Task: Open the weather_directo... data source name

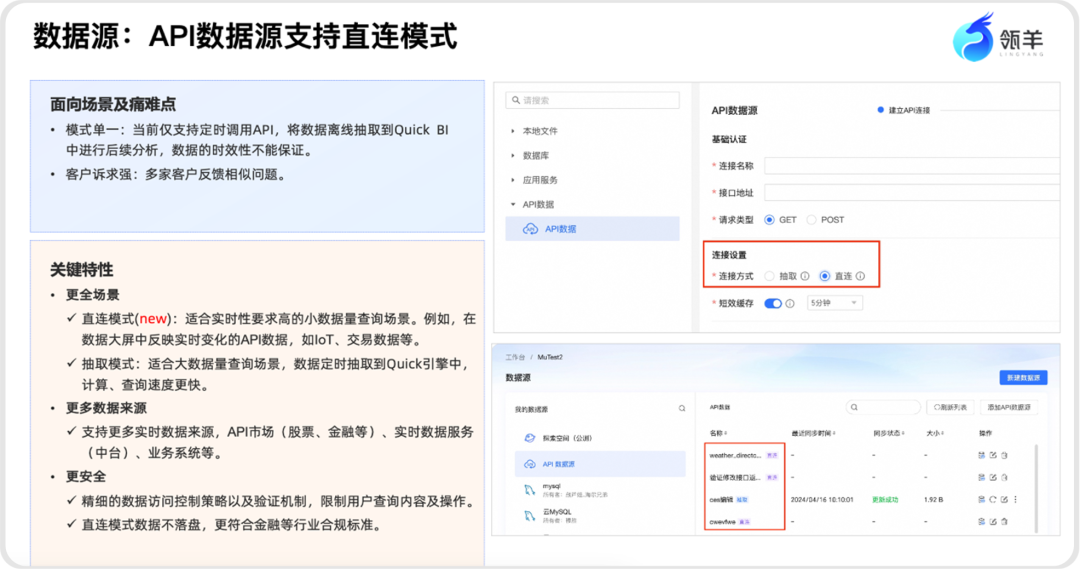Action: (735, 455)
